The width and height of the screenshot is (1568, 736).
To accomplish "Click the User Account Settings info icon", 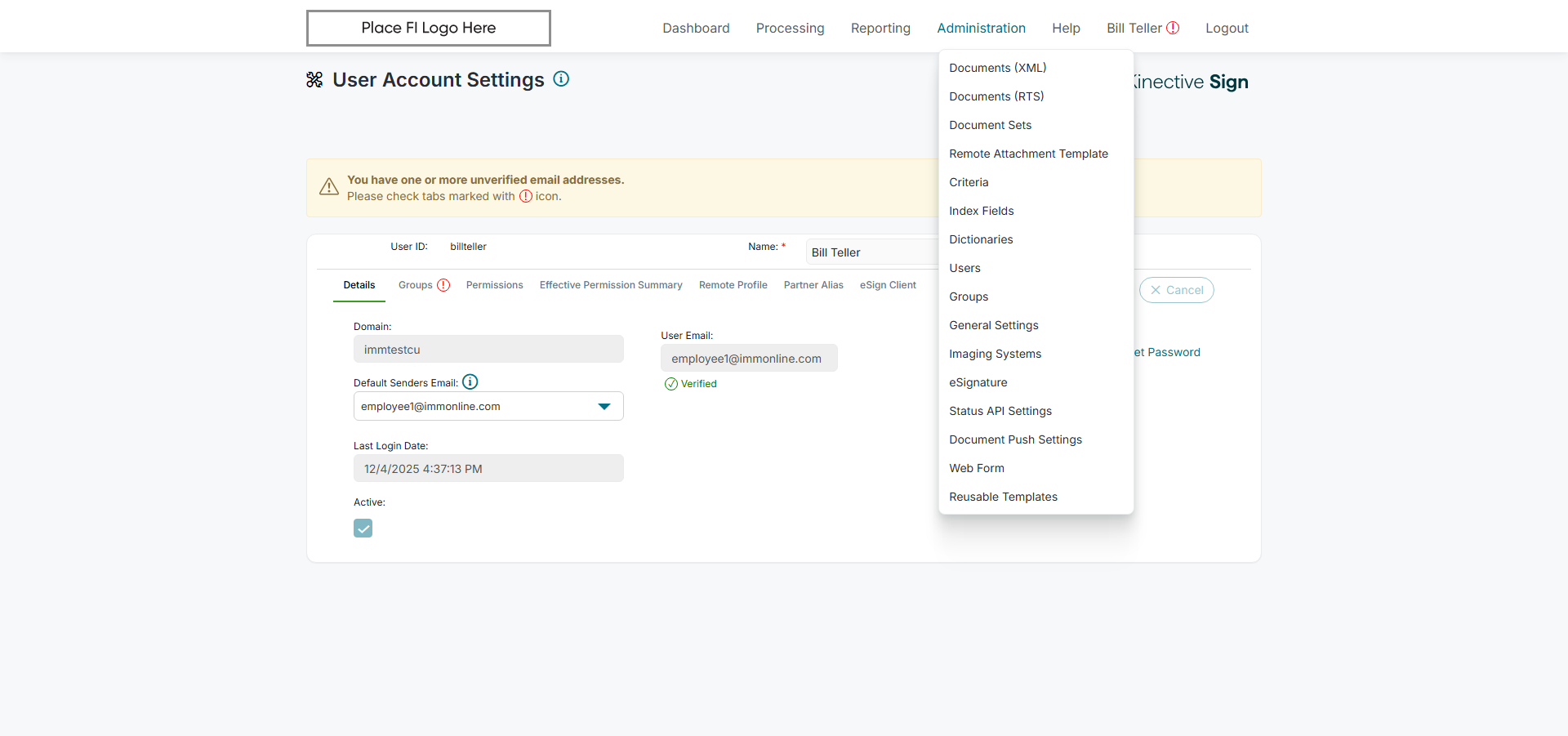I will click(x=561, y=79).
